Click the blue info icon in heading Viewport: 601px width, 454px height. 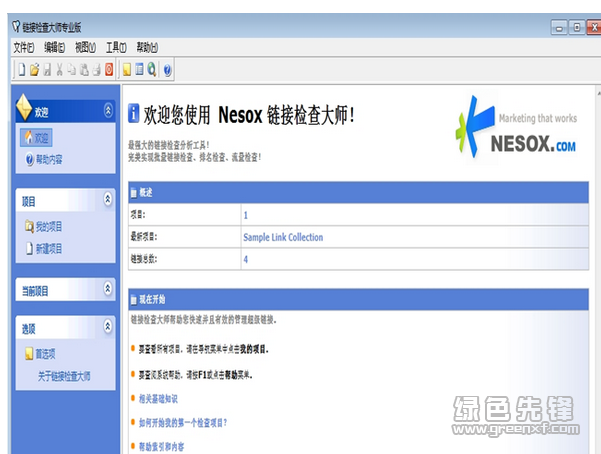point(133,114)
